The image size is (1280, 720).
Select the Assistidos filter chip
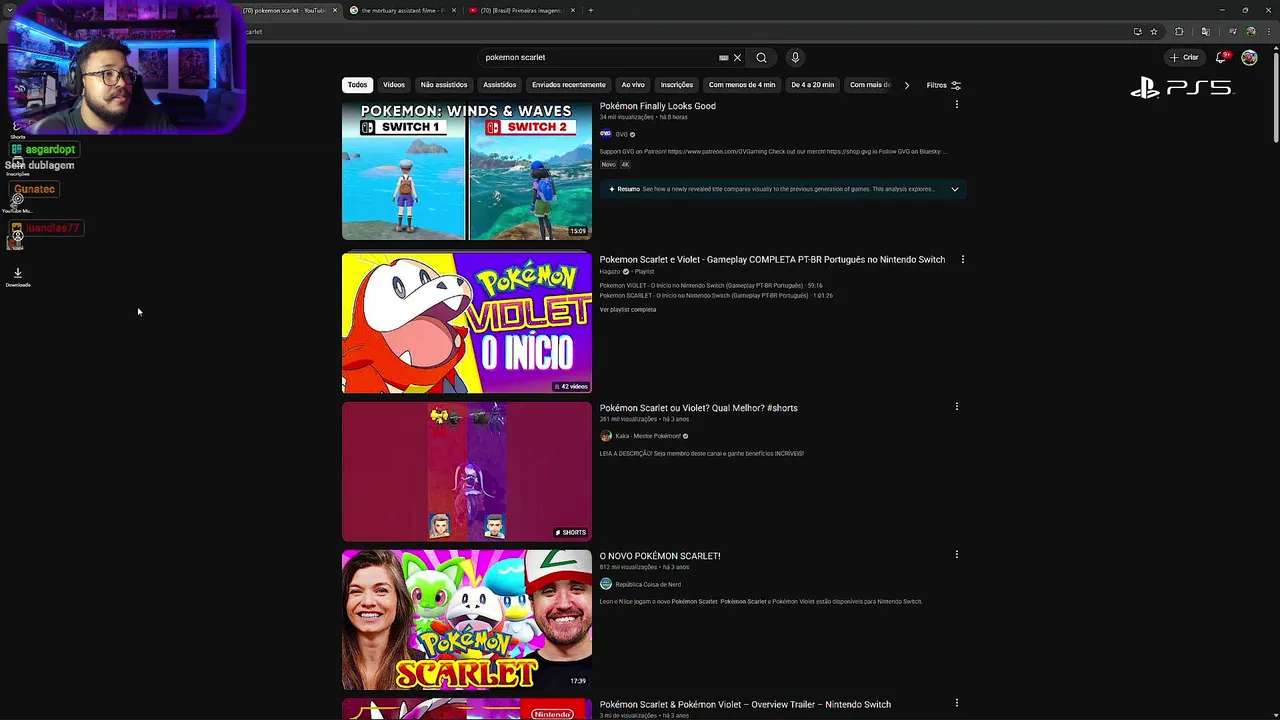pyautogui.click(x=500, y=85)
